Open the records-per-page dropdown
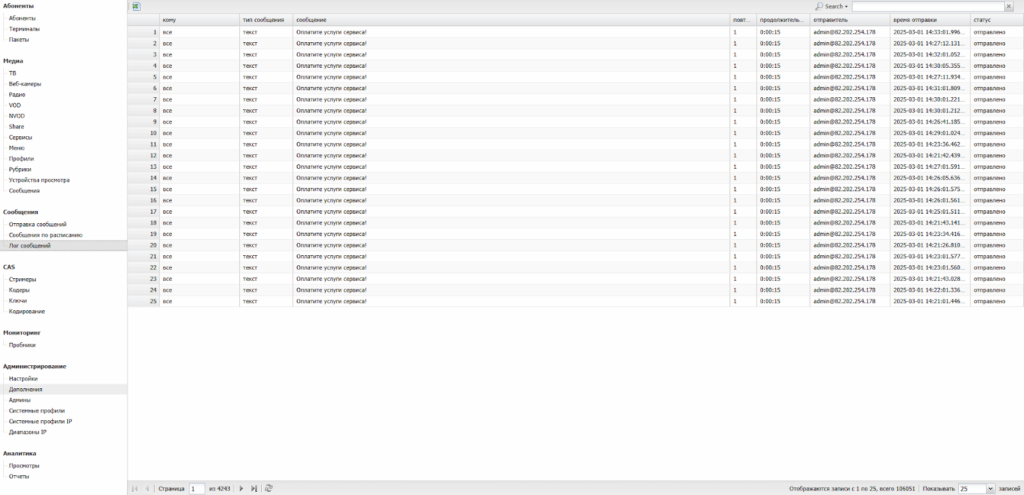 pos(989,488)
